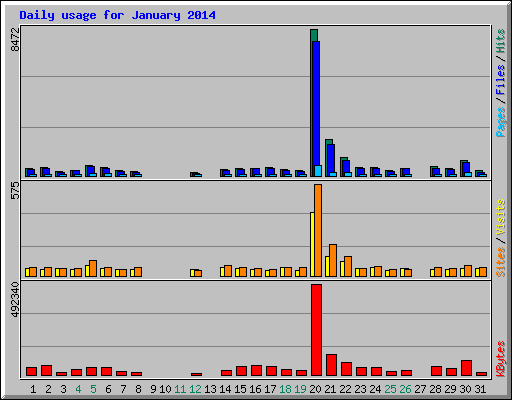Select the red KBytes bar for day 12
512x400 pixels.
196,374
